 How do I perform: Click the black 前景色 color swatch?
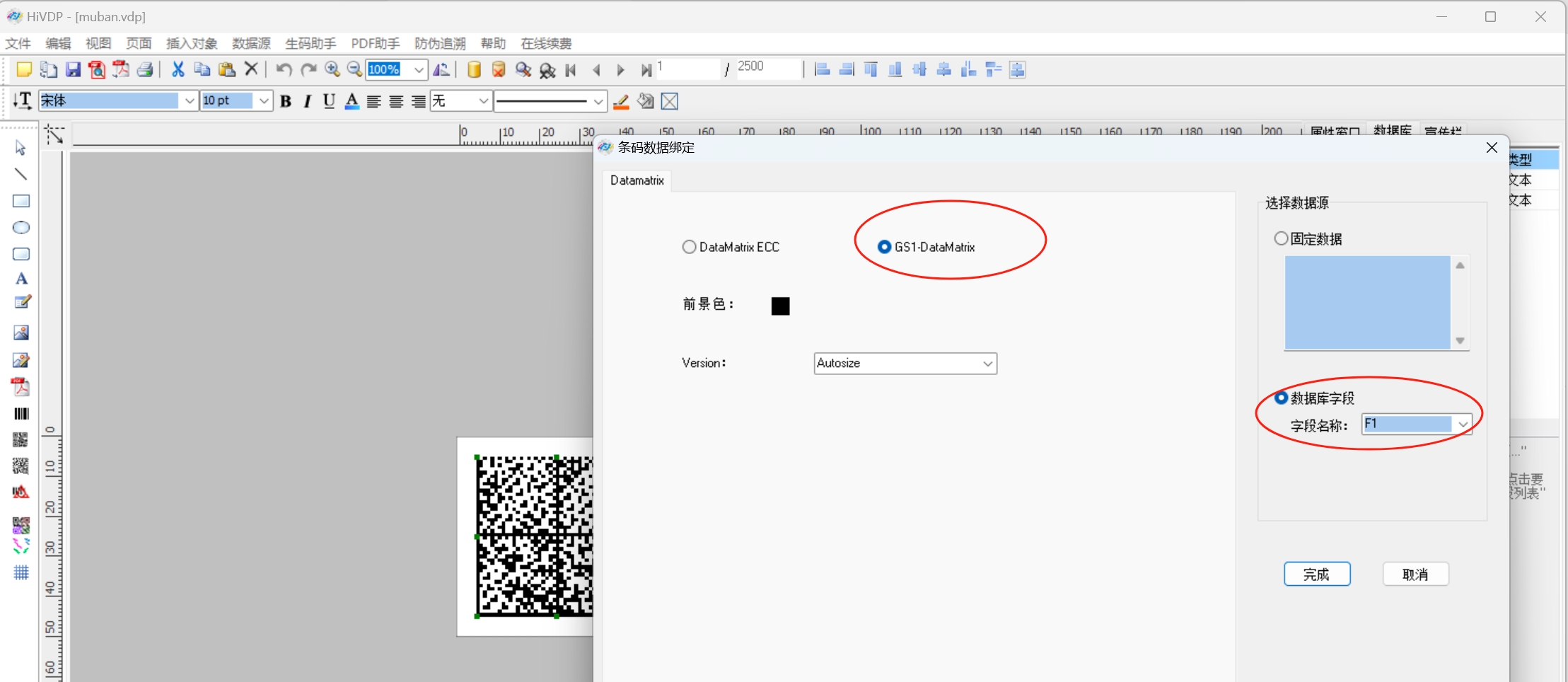coord(780,306)
